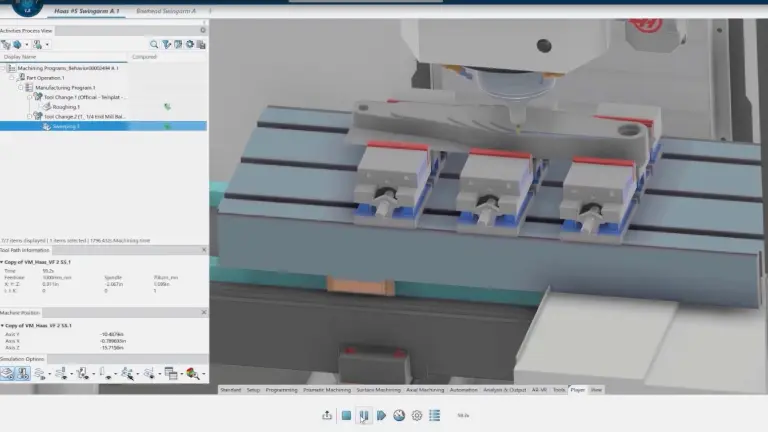Screen dimensions: 768x432
Task: Toggle first material removal simulation option
Action: point(7,374)
